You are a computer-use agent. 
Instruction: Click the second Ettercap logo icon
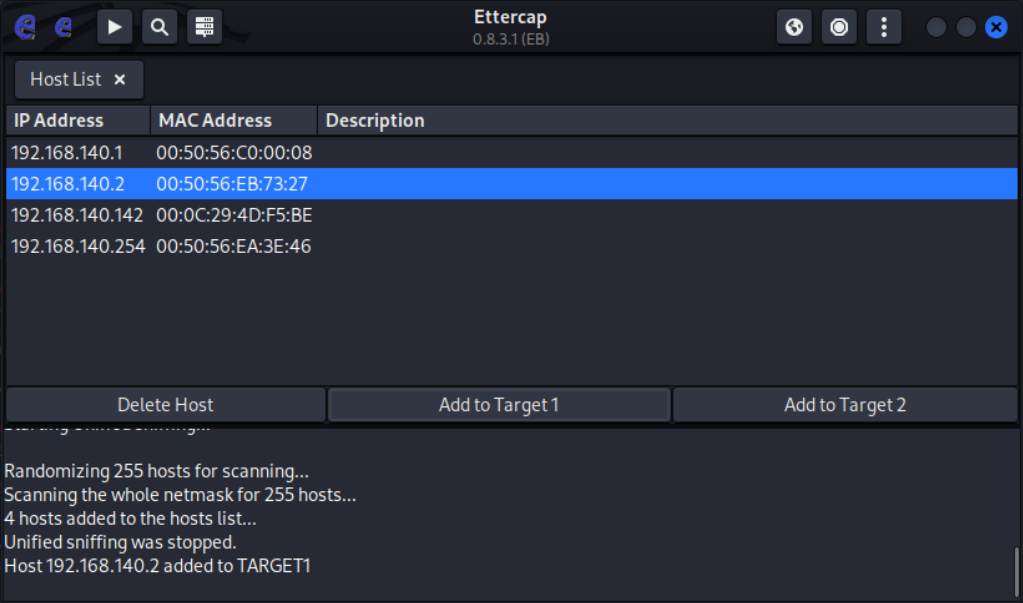coord(64,27)
